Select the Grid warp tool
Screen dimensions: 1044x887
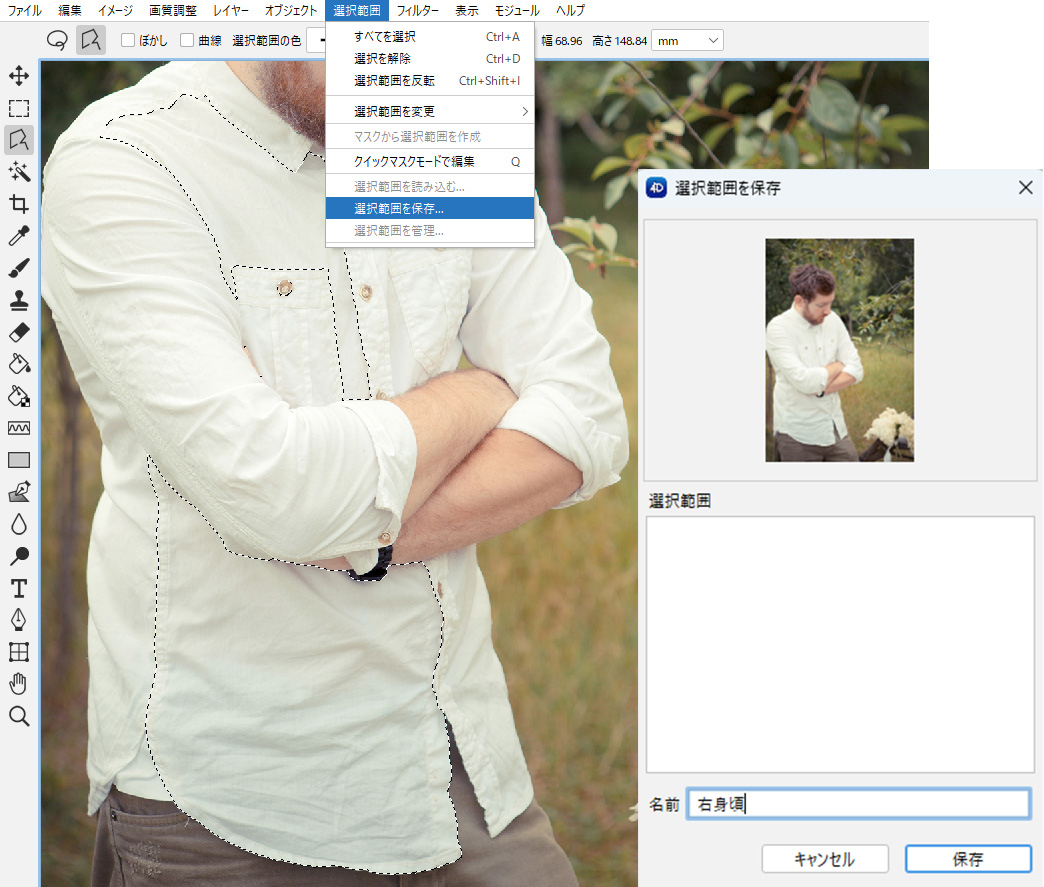(x=19, y=652)
